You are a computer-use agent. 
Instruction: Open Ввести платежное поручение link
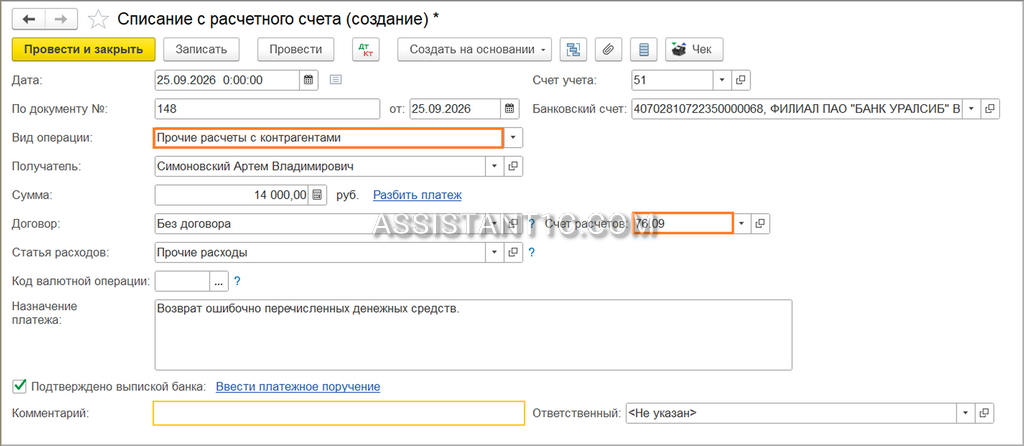click(298, 387)
